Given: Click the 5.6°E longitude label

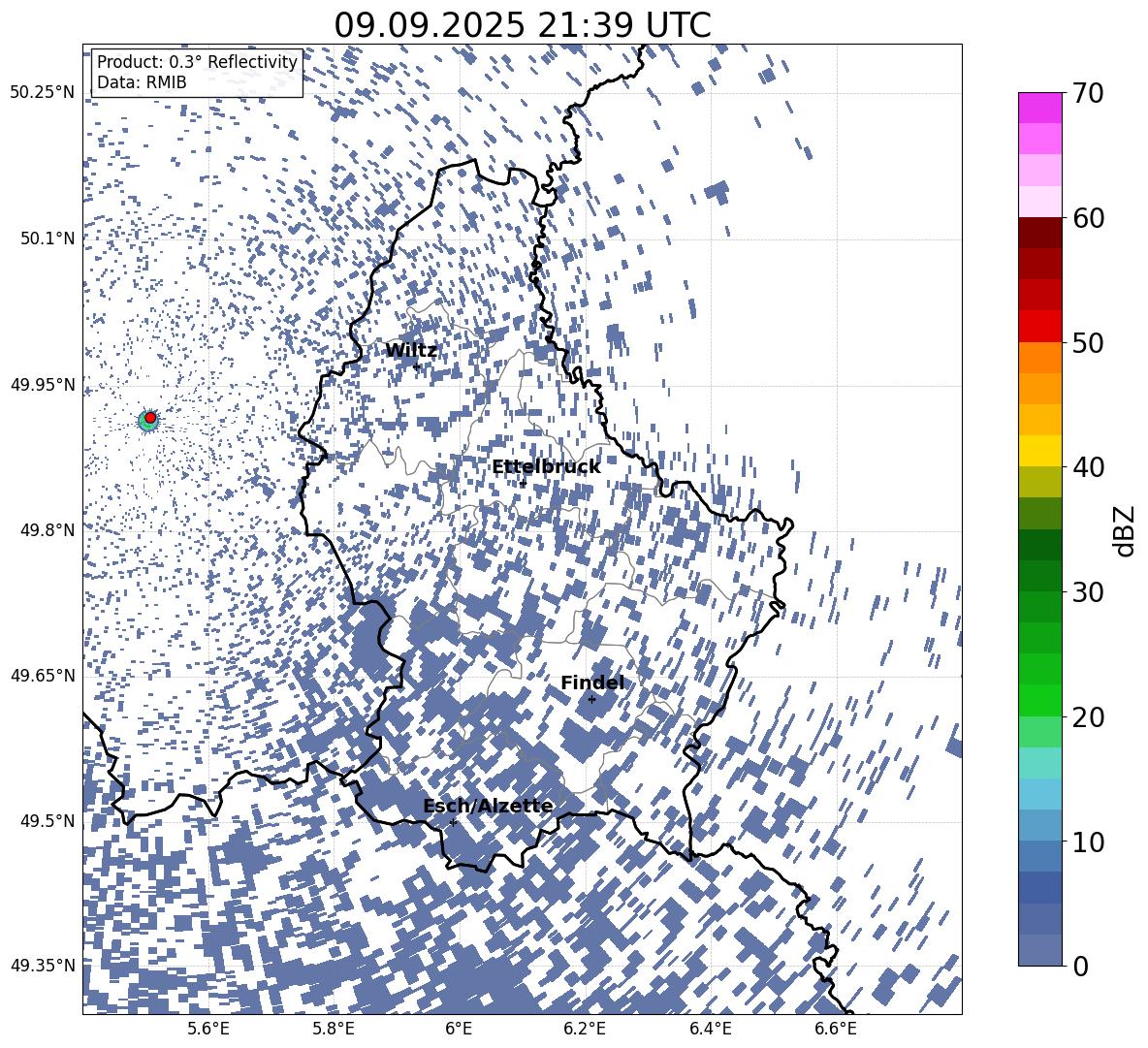Looking at the screenshot, I should point(208,1029).
